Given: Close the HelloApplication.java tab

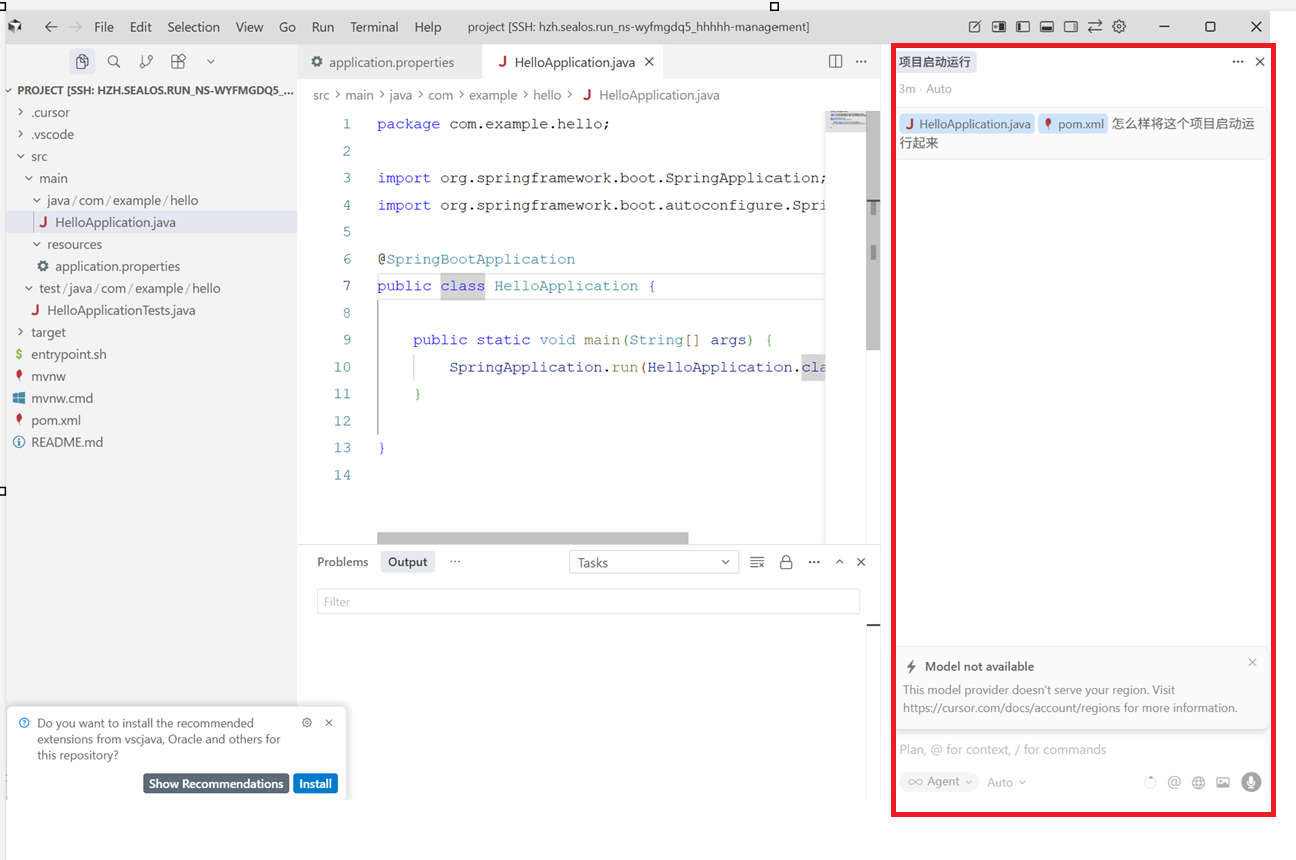Looking at the screenshot, I should pos(649,62).
